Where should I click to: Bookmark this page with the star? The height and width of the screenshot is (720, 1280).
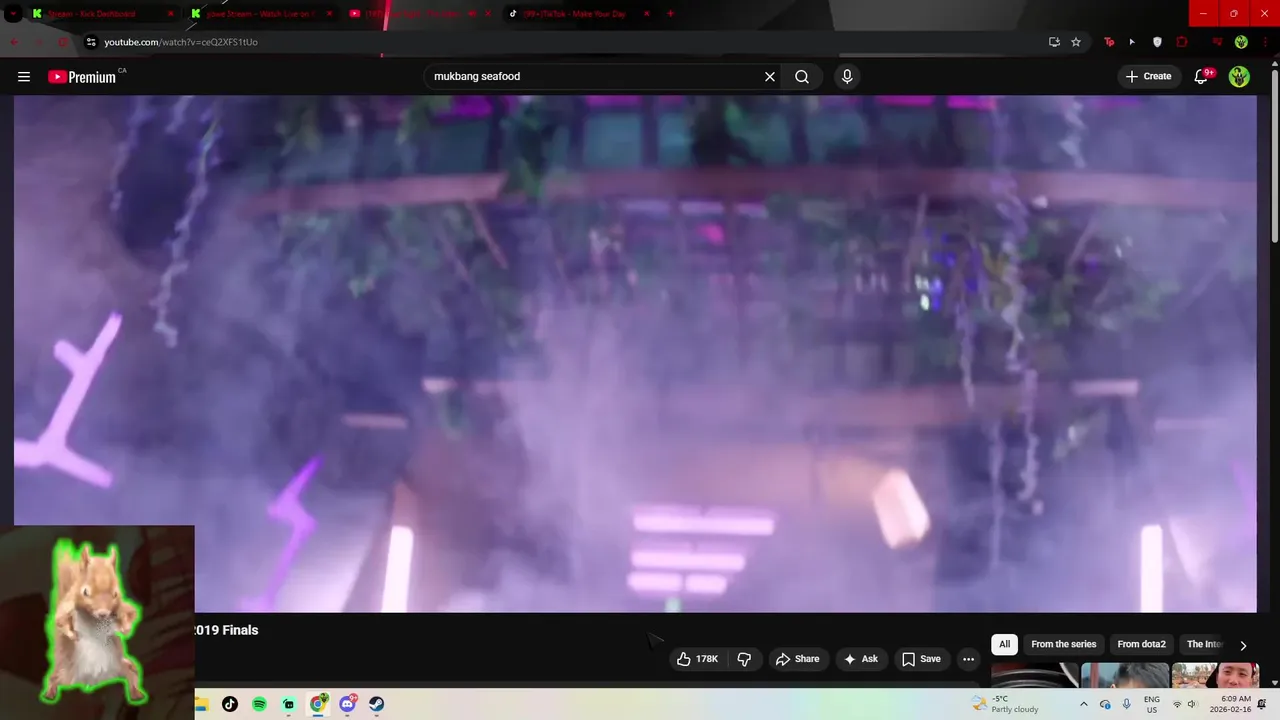[x=1076, y=42]
